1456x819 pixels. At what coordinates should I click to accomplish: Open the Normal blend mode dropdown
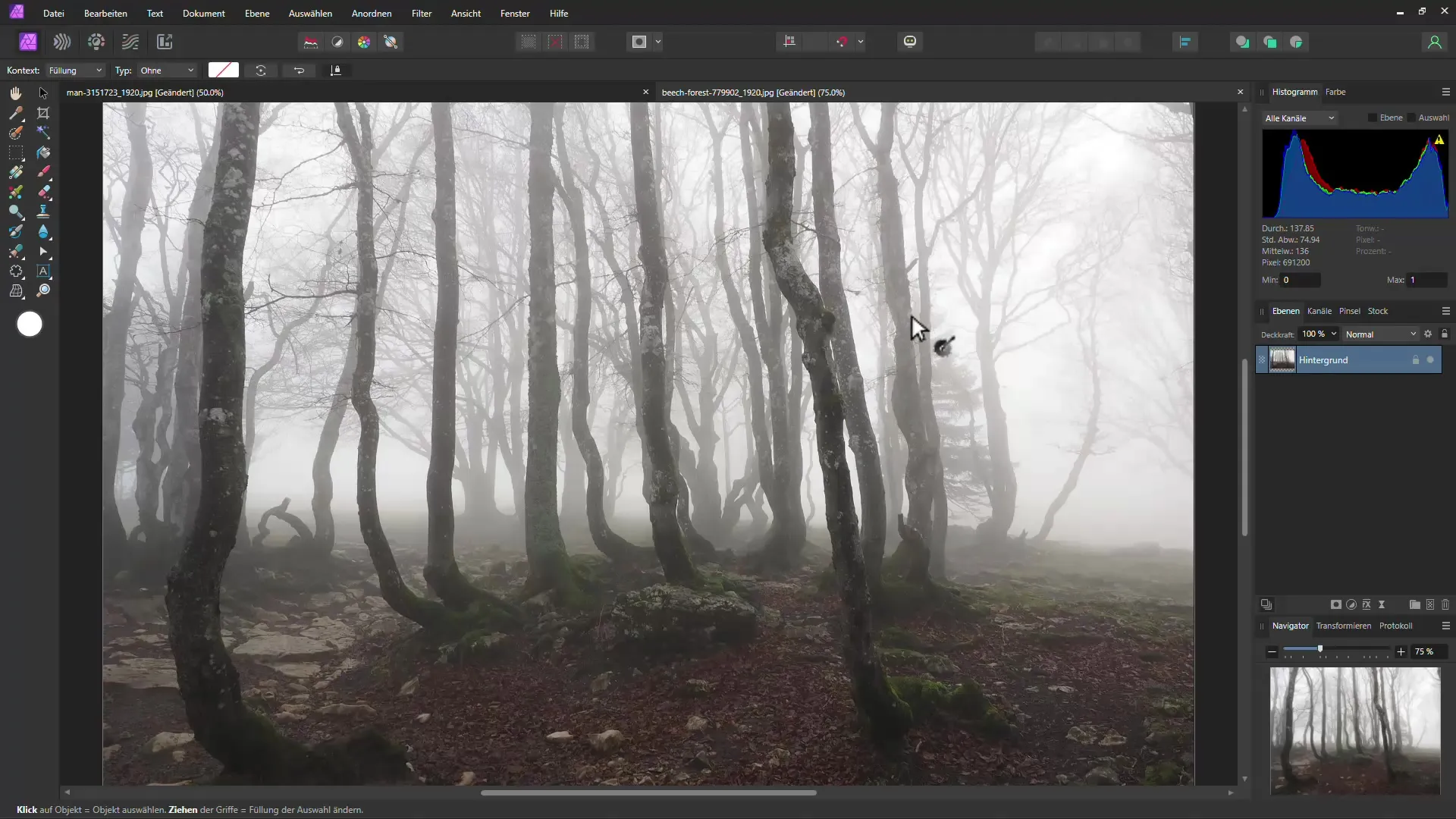[1381, 334]
